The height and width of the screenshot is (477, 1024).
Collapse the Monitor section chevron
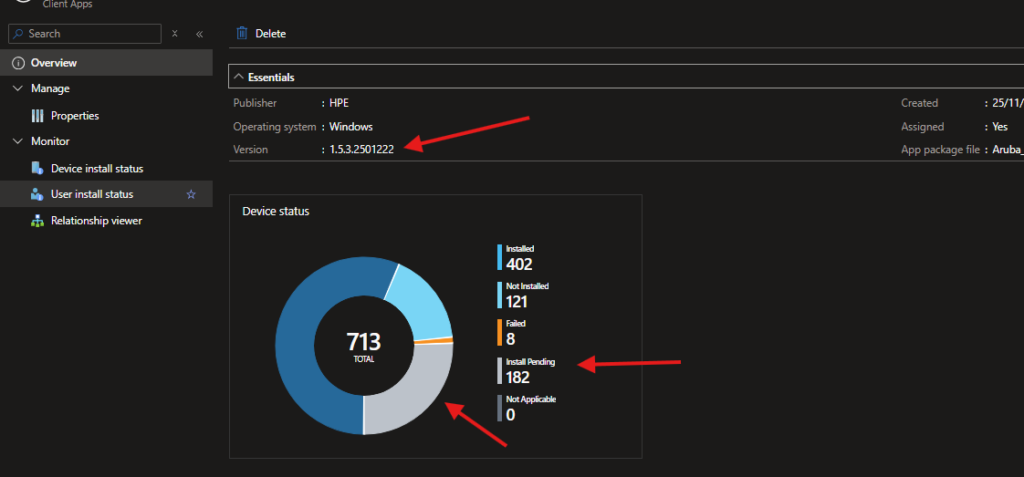[x=17, y=142]
